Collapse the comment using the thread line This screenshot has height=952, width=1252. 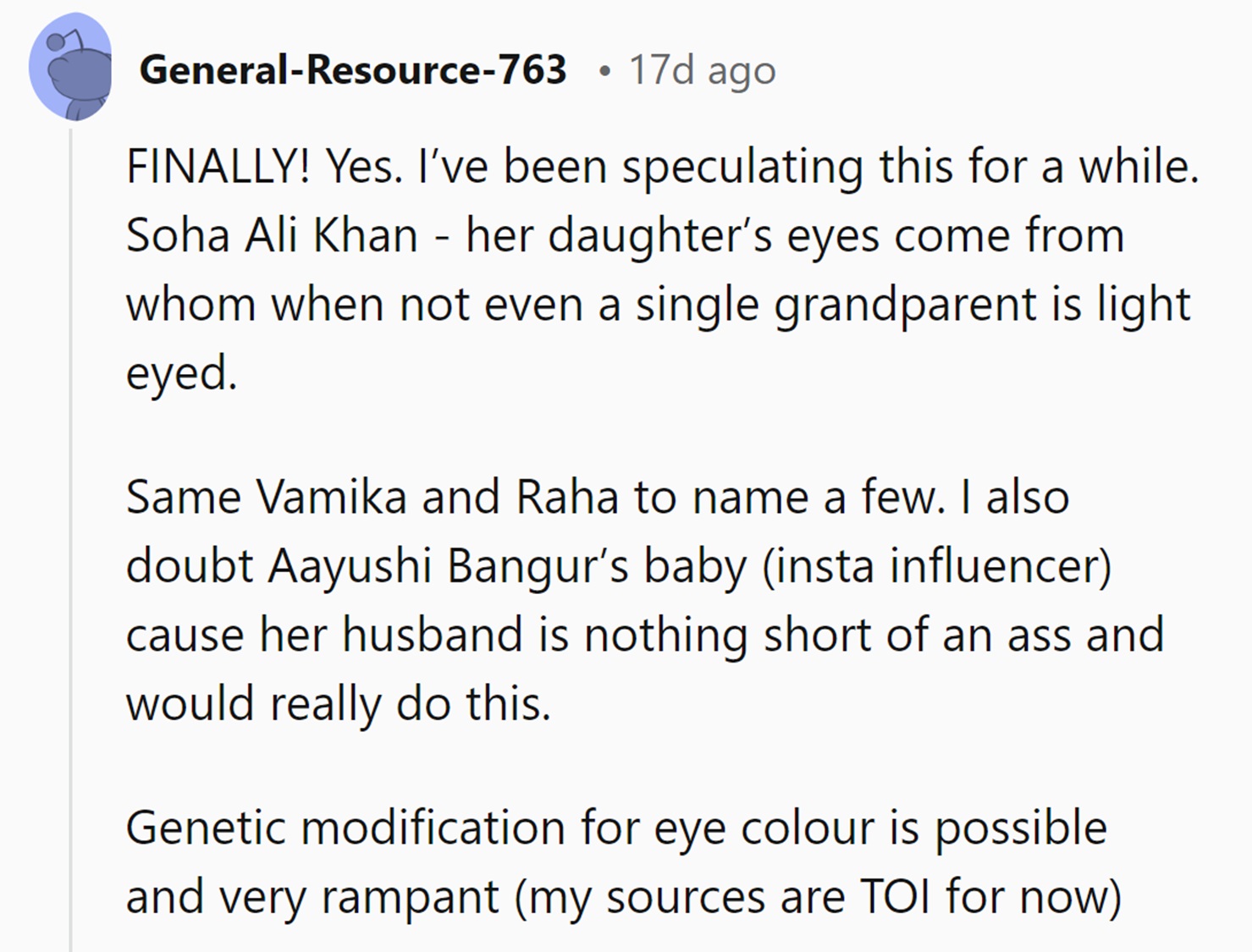pos(71,542)
